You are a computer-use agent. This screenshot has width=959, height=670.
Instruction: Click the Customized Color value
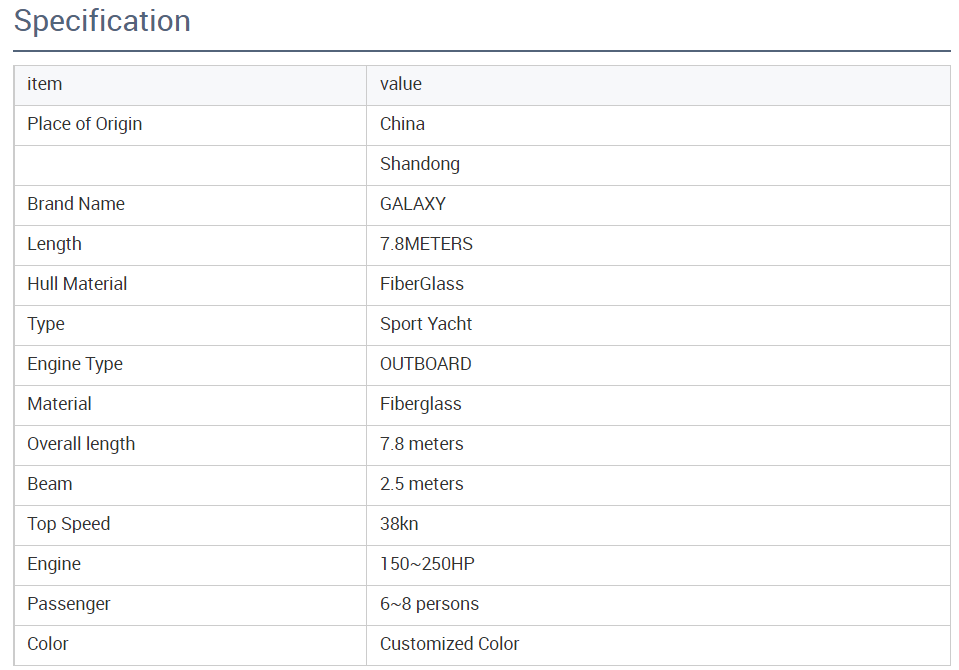[x=450, y=644]
